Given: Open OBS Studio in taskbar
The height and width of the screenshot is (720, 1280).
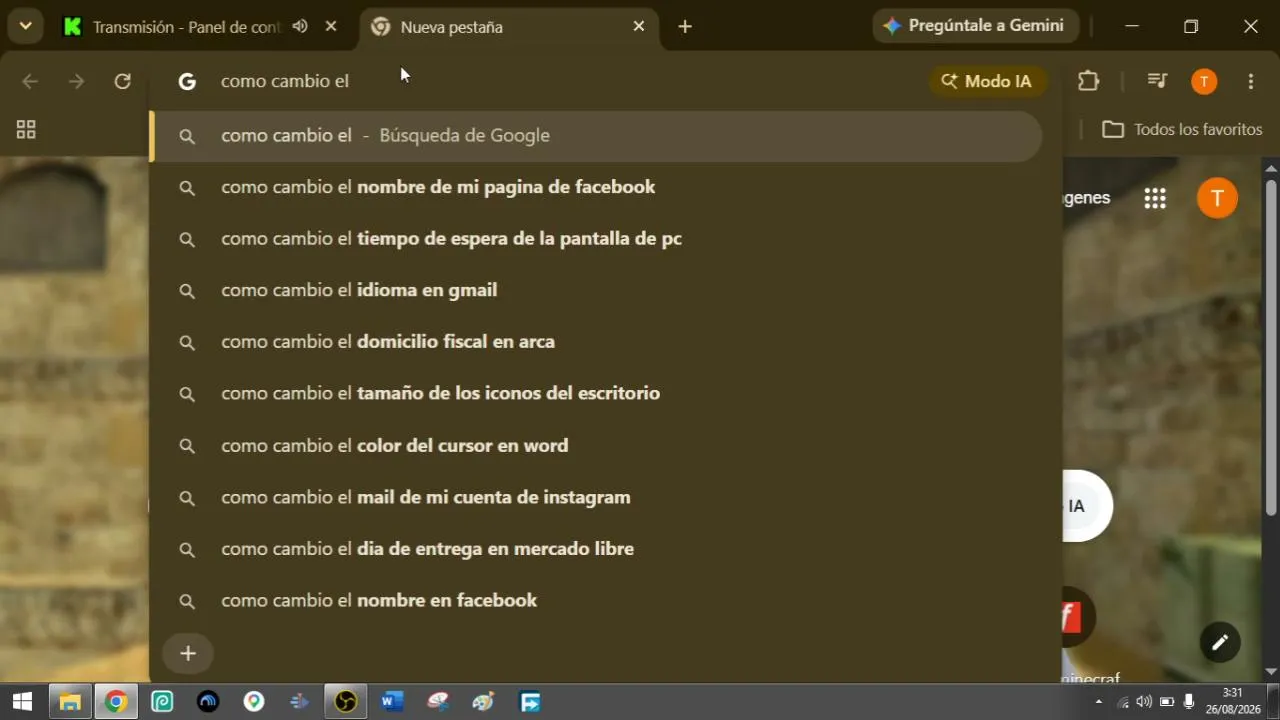Looking at the screenshot, I should [x=346, y=702].
